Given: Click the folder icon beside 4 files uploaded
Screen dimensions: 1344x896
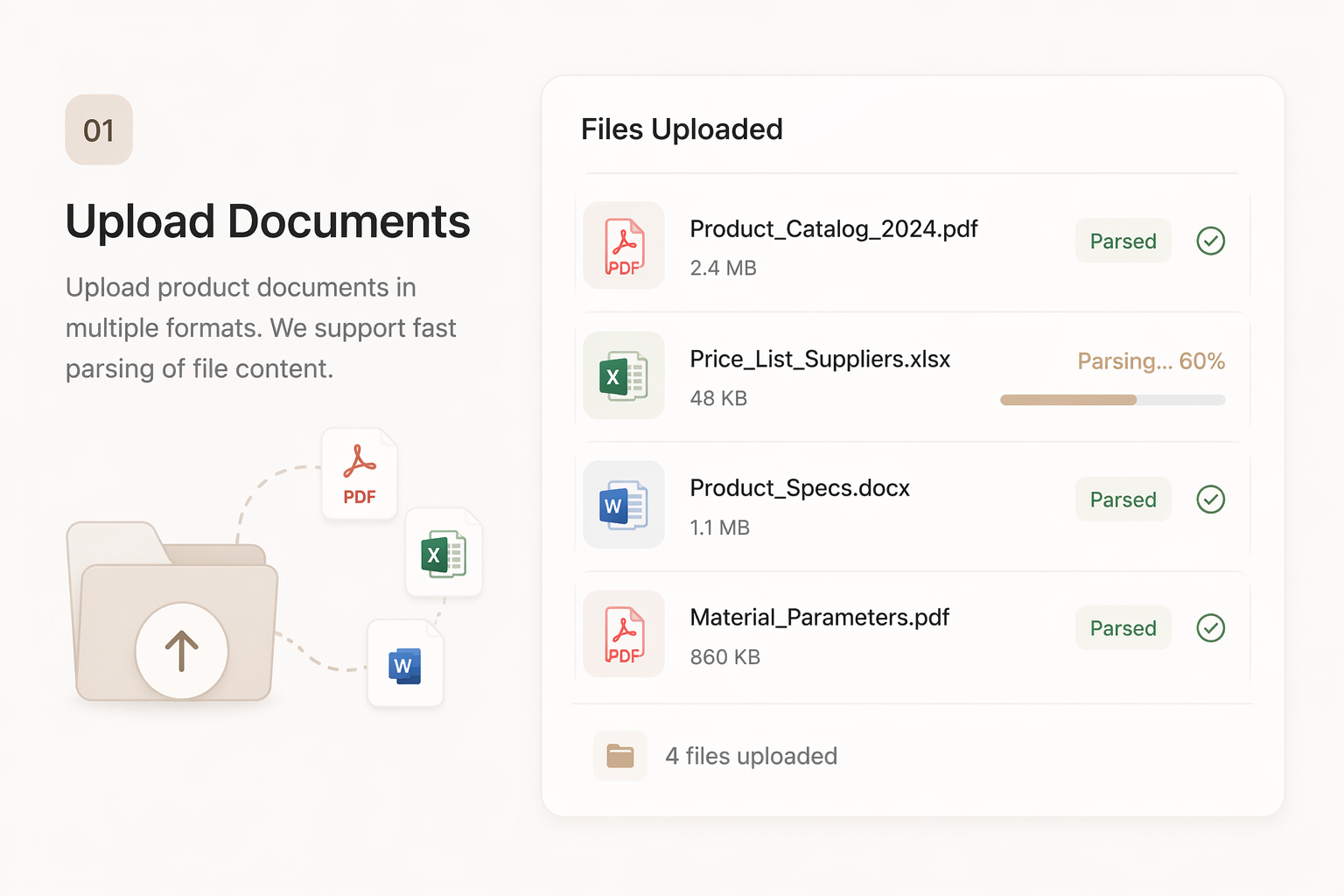Looking at the screenshot, I should [620, 756].
